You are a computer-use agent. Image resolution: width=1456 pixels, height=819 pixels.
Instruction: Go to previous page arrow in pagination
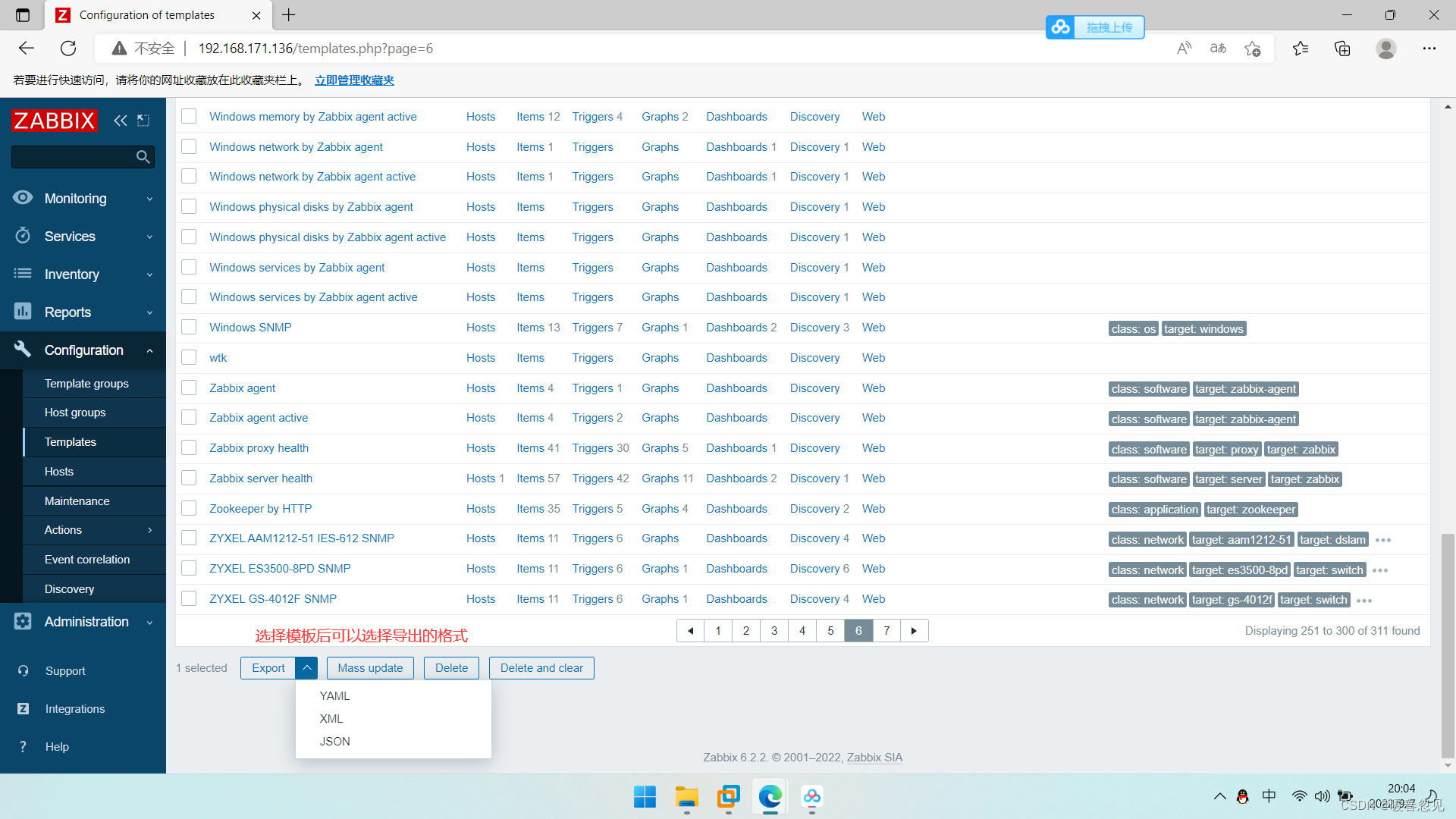coord(690,631)
